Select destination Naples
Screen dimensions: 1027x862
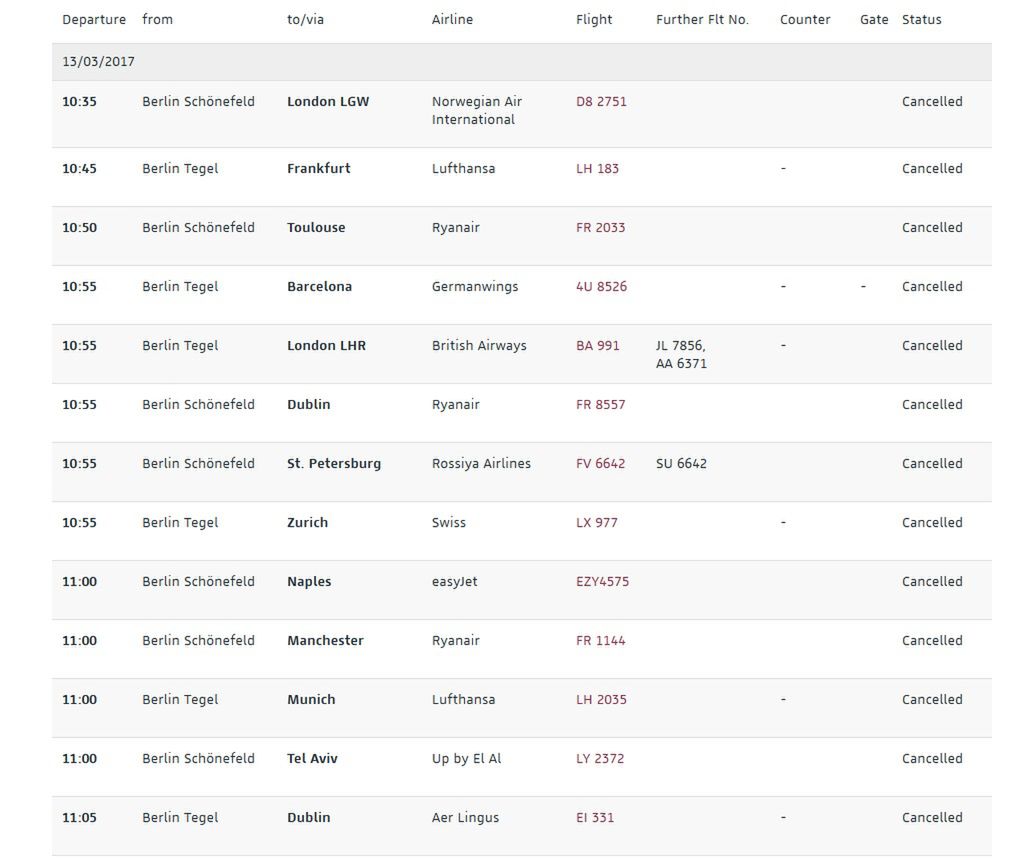[309, 582]
